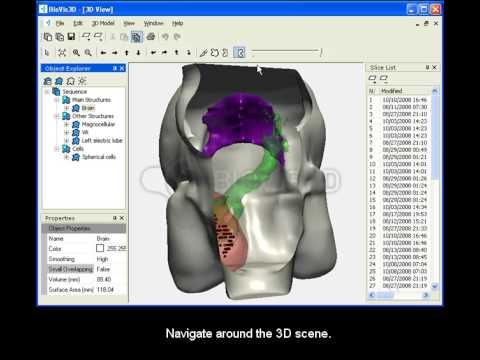Screen dimensions: 480x360
Task: Toggle the pin icon on the Properties panel
Action: click(x=115, y=218)
